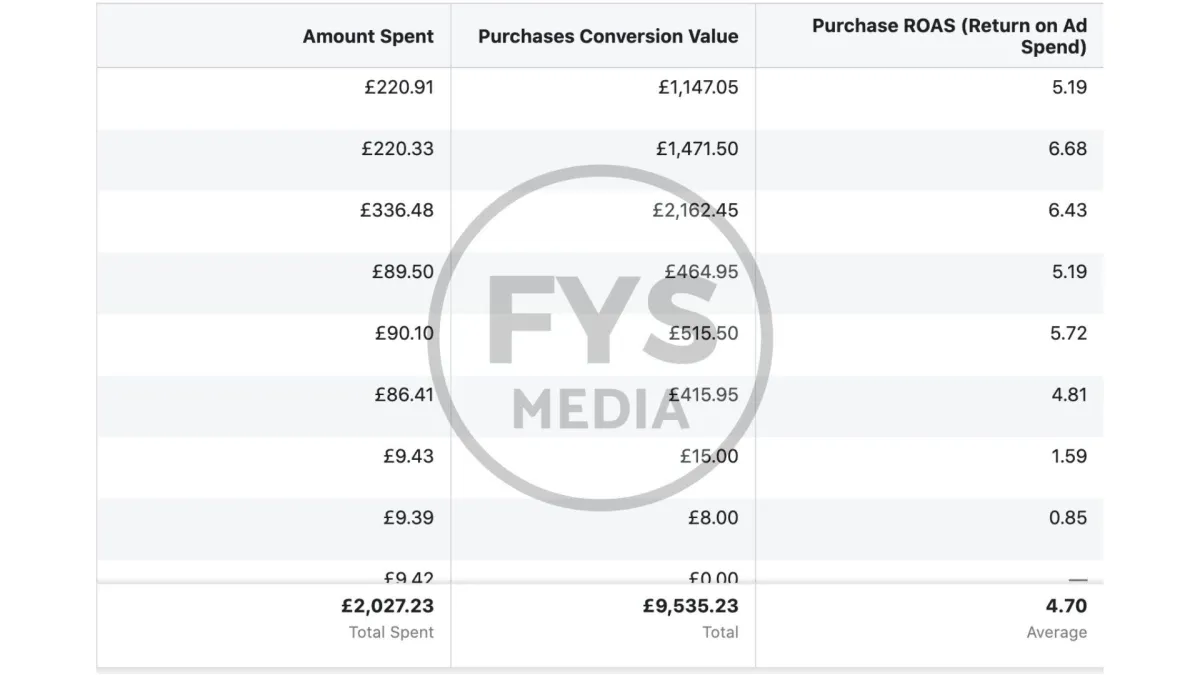Click the 6.68 ROAS value
The image size is (1200, 675).
[x=1069, y=149]
